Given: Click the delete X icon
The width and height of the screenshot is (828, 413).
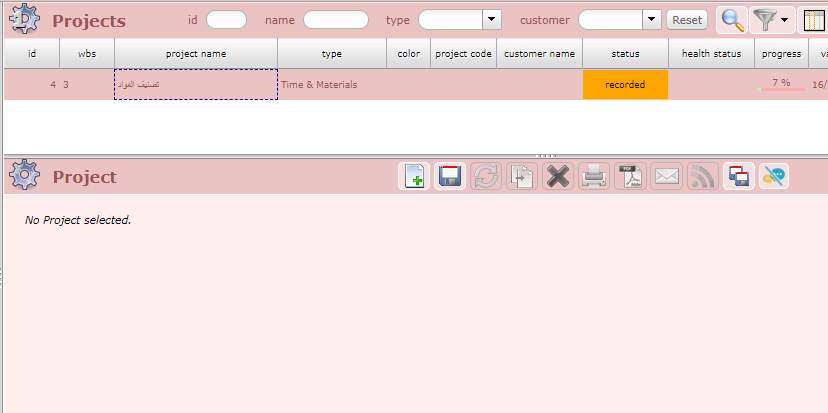Looking at the screenshot, I should (x=558, y=177).
